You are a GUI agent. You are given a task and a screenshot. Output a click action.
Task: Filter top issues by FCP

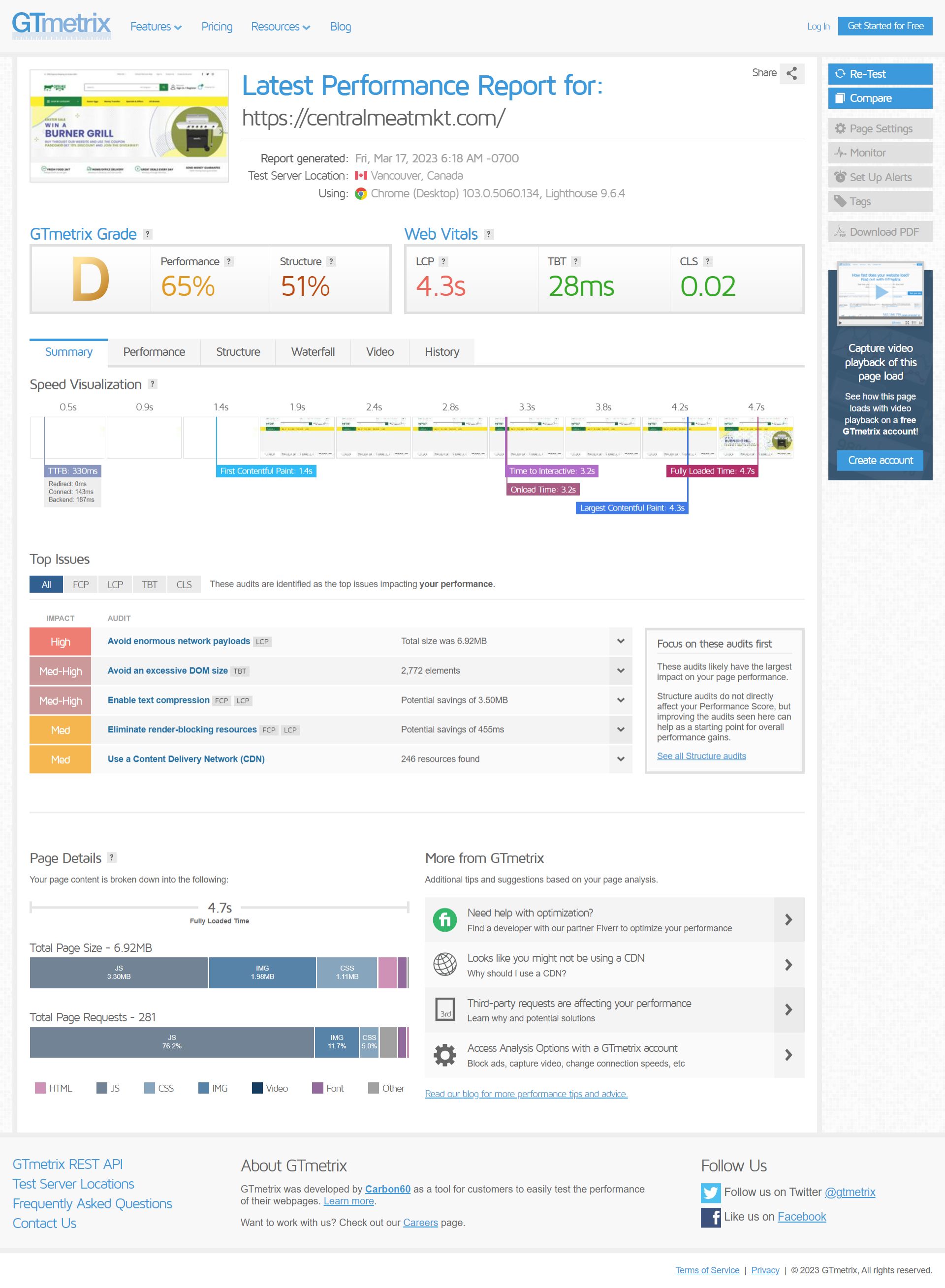coord(81,585)
